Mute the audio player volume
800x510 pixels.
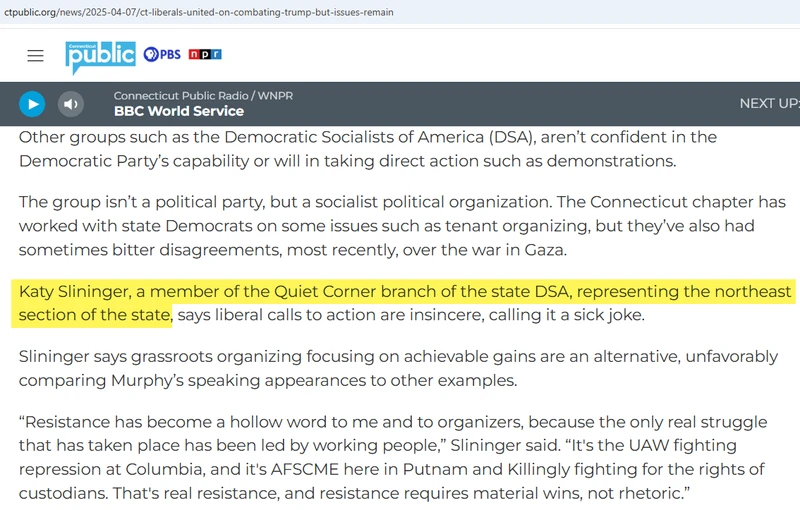(70, 103)
